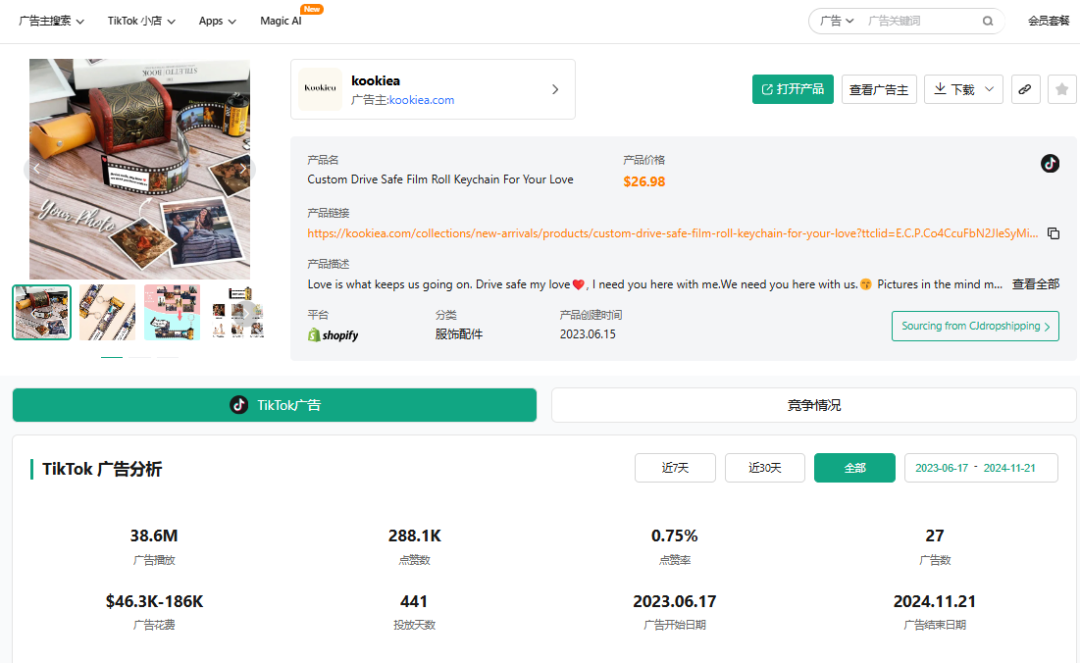Open the kookiea product URL link
The width and height of the screenshot is (1080, 663).
(672, 233)
